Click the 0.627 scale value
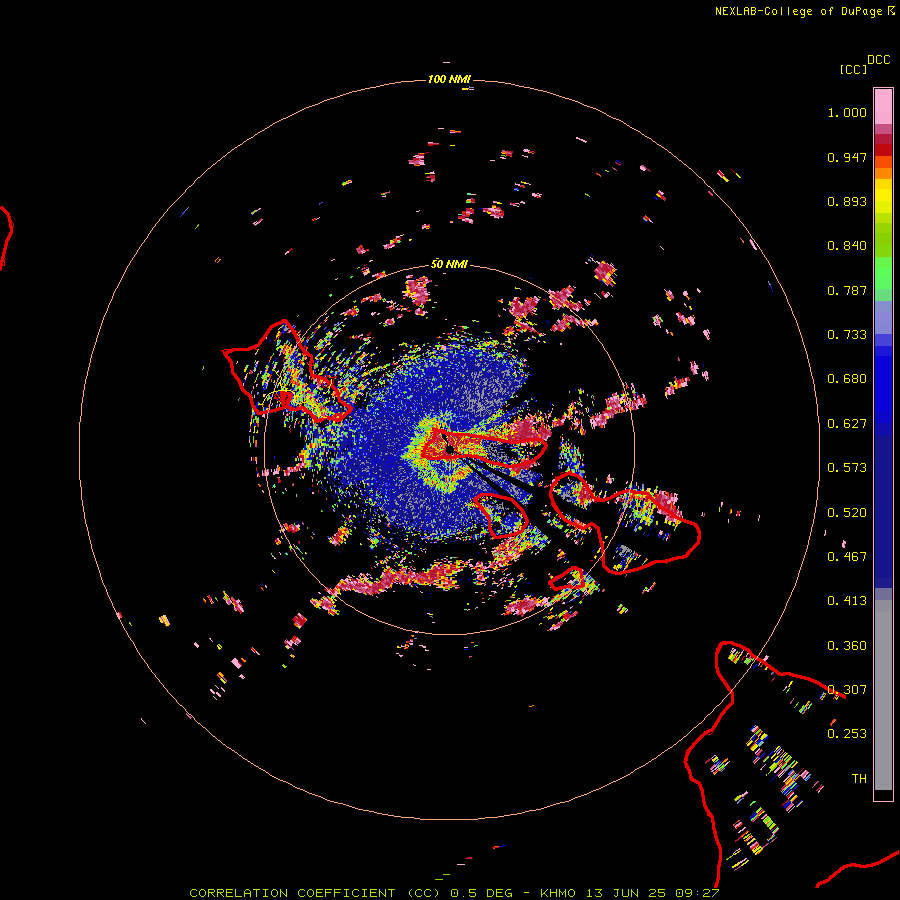This screenshot has width=900, height=900. [x=847, y=424]
